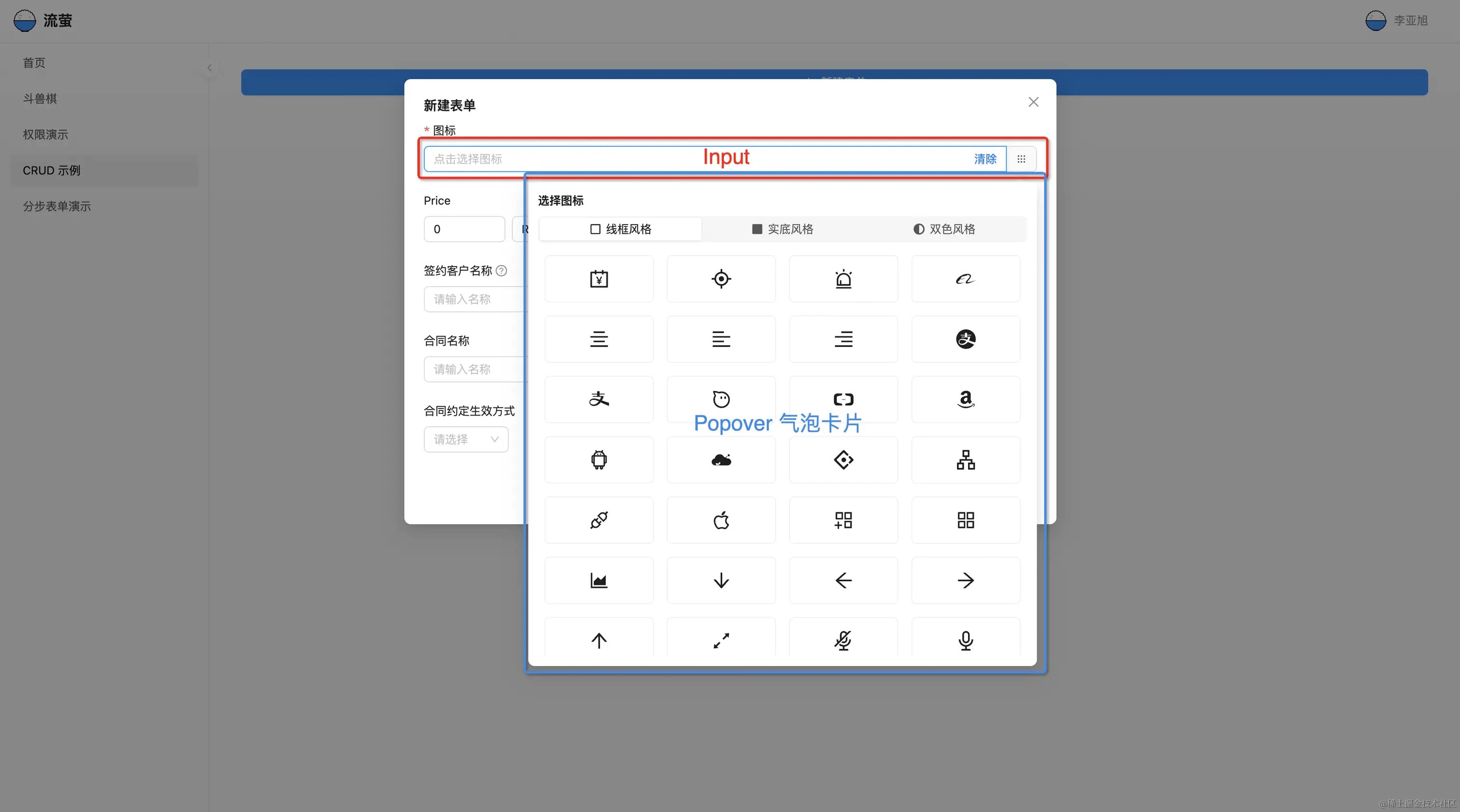Open the 斗兽棋 page from the sidebar
1460x812 pixels.
[x=40, y=98]
